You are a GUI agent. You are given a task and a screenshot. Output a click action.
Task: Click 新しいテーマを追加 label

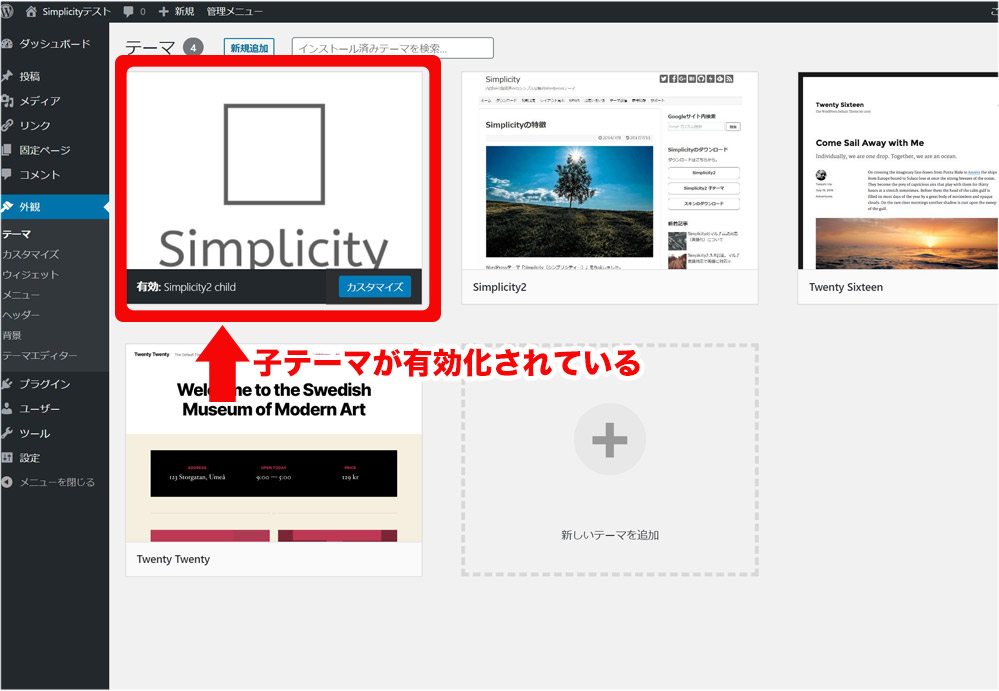[610, 535]
